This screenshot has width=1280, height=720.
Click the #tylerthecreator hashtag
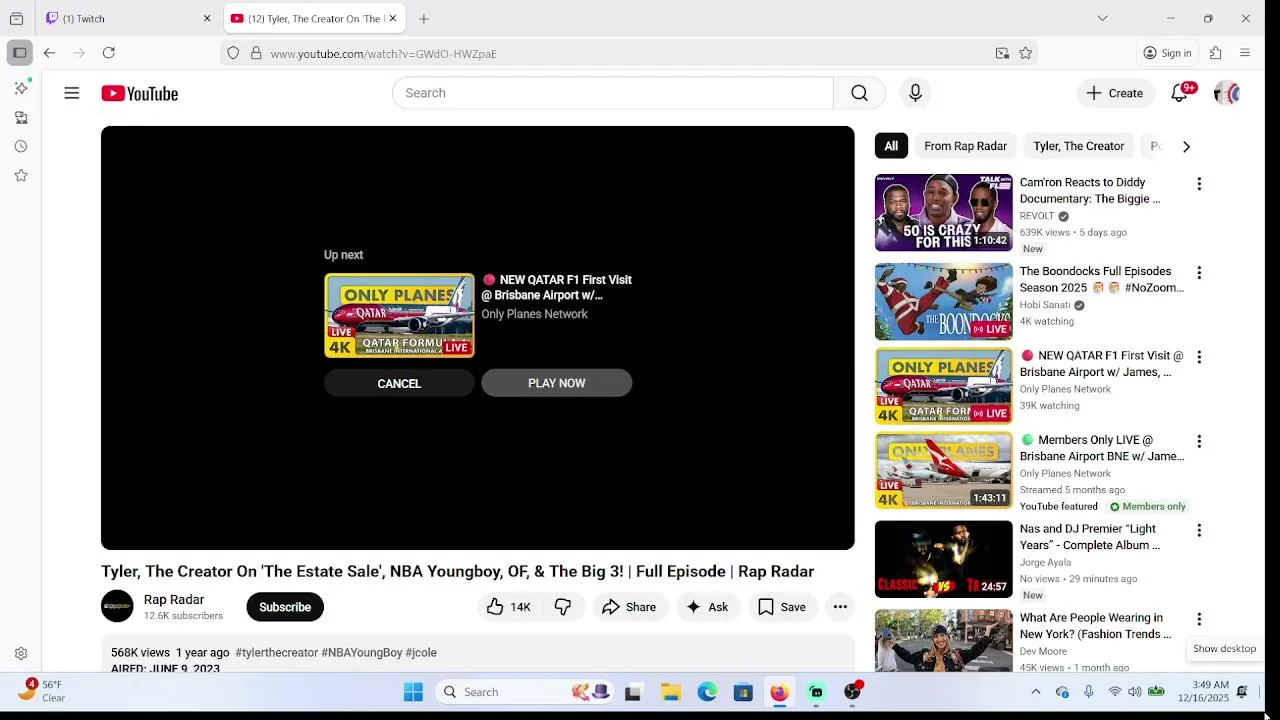(276, 652)
